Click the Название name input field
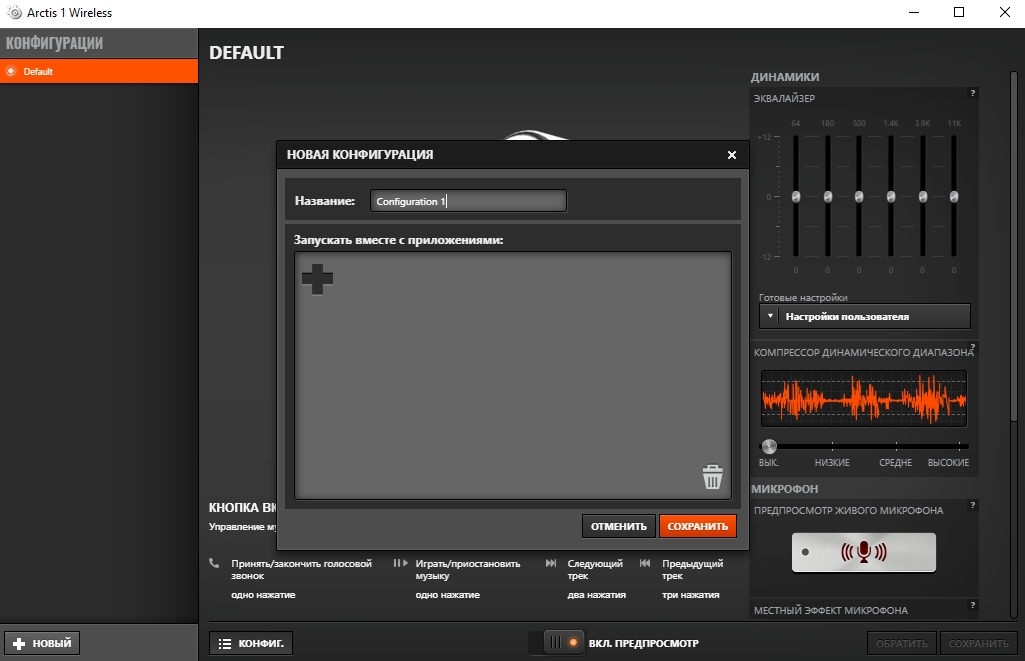1025x661 pixels. (468, 201)
